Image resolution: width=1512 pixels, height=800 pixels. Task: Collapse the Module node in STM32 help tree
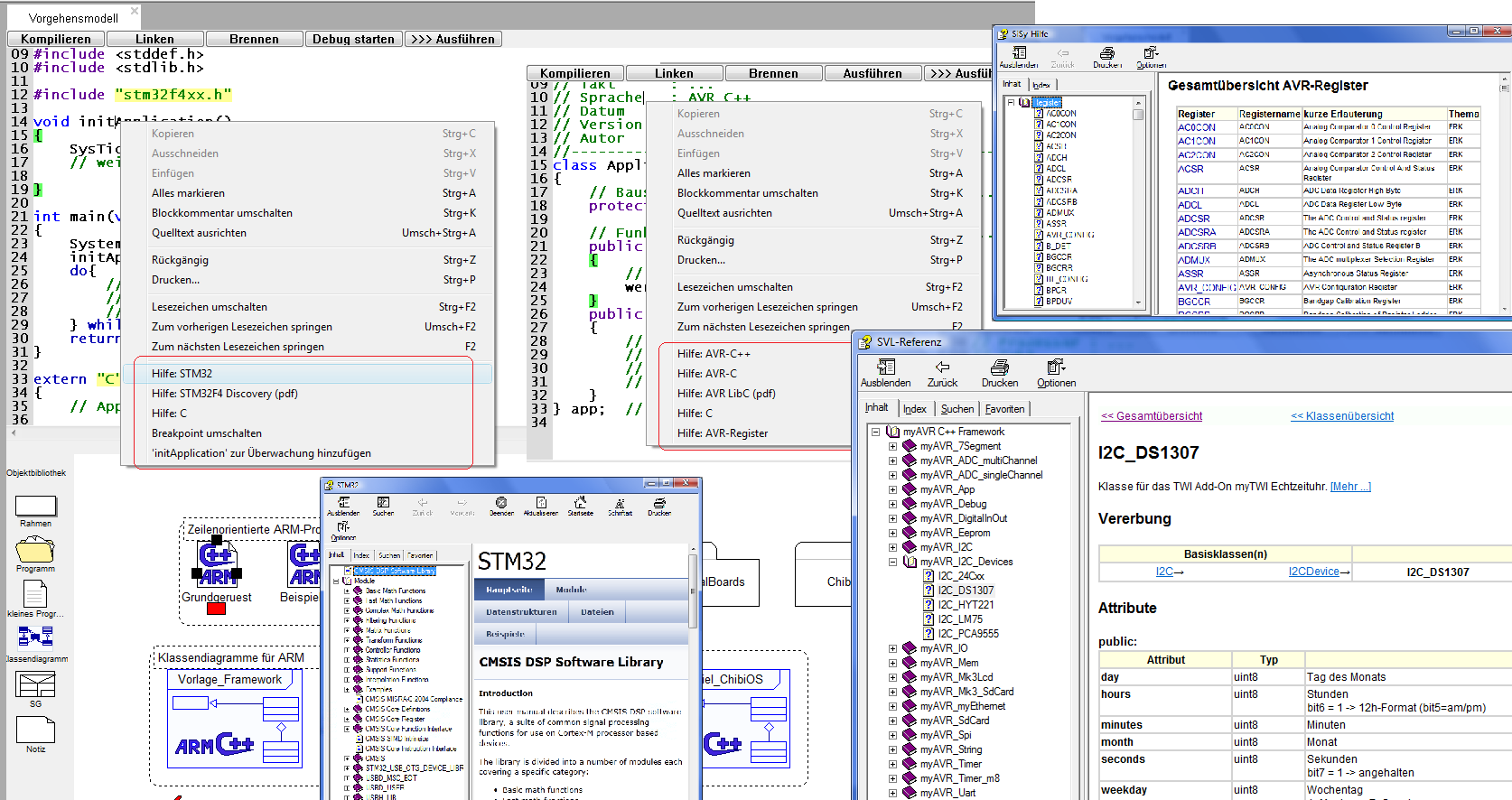[x=336, y=581]
